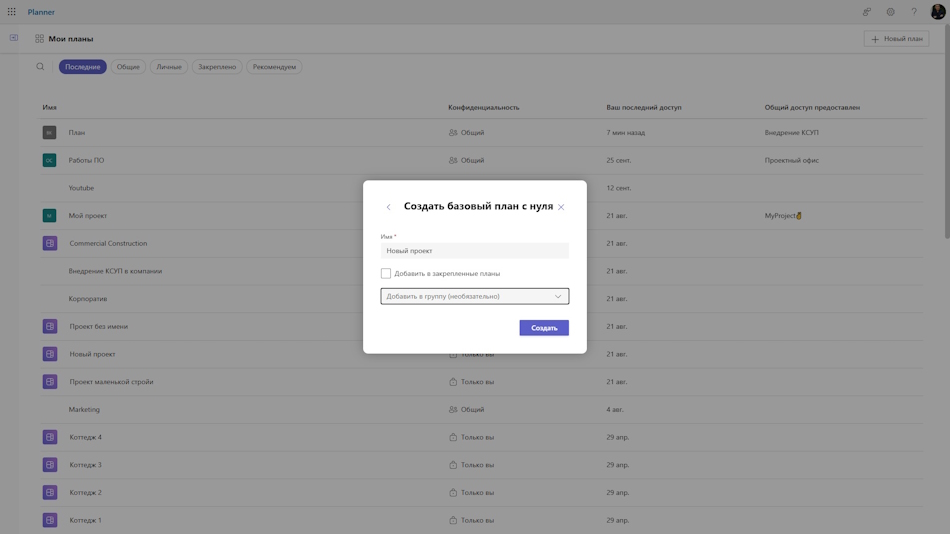Click the Новый план button
The width and height of the screenshot is (950, 534).
click(896, 39)
